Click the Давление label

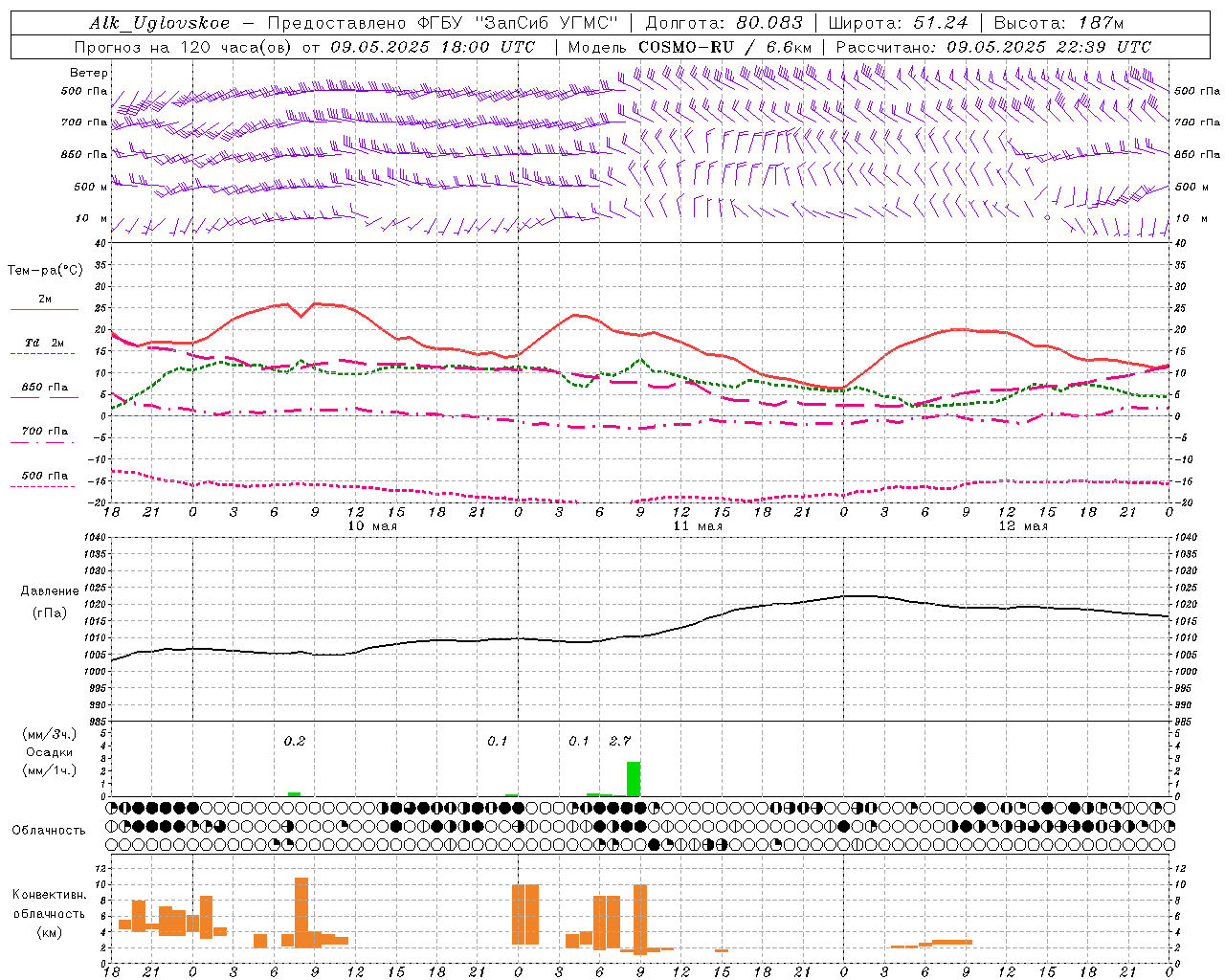point(50,590)
